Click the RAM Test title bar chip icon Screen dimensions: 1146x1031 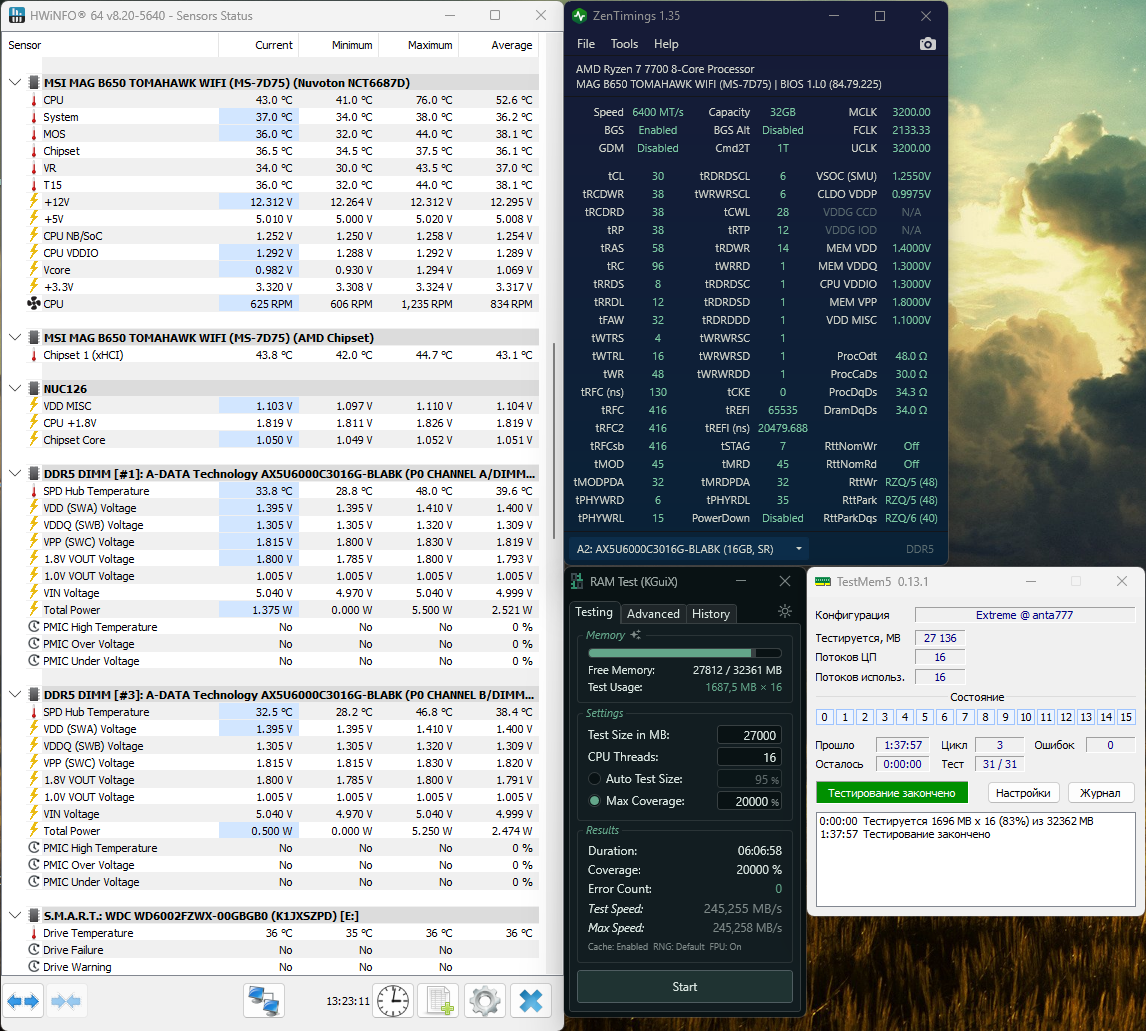pos(577,582)
